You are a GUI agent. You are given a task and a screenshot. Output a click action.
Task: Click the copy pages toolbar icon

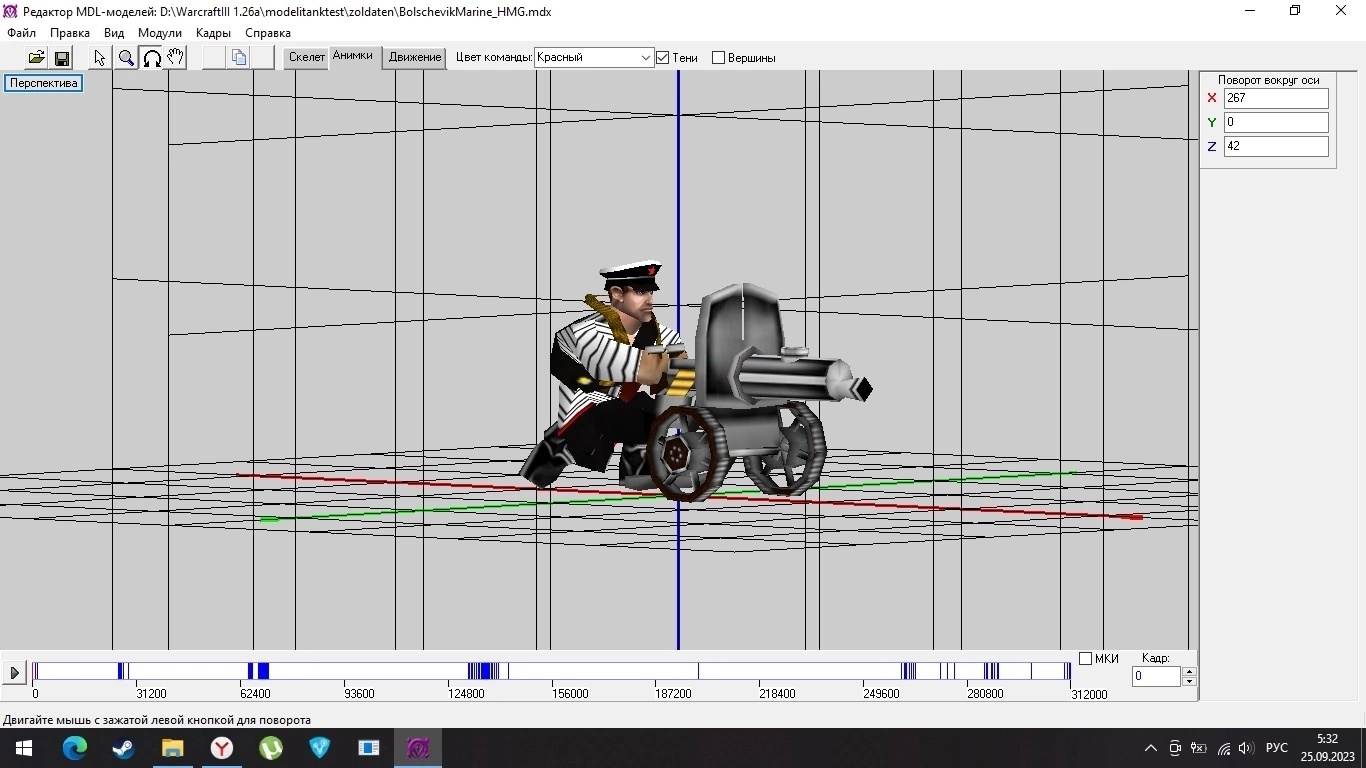(239, 57)
